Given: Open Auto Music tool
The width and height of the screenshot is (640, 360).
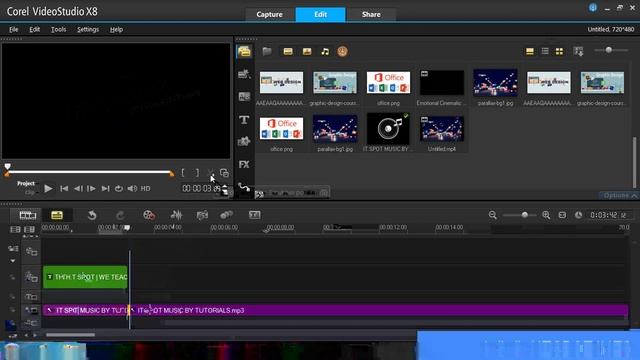Looking at the screenshot, I should 202,215.
